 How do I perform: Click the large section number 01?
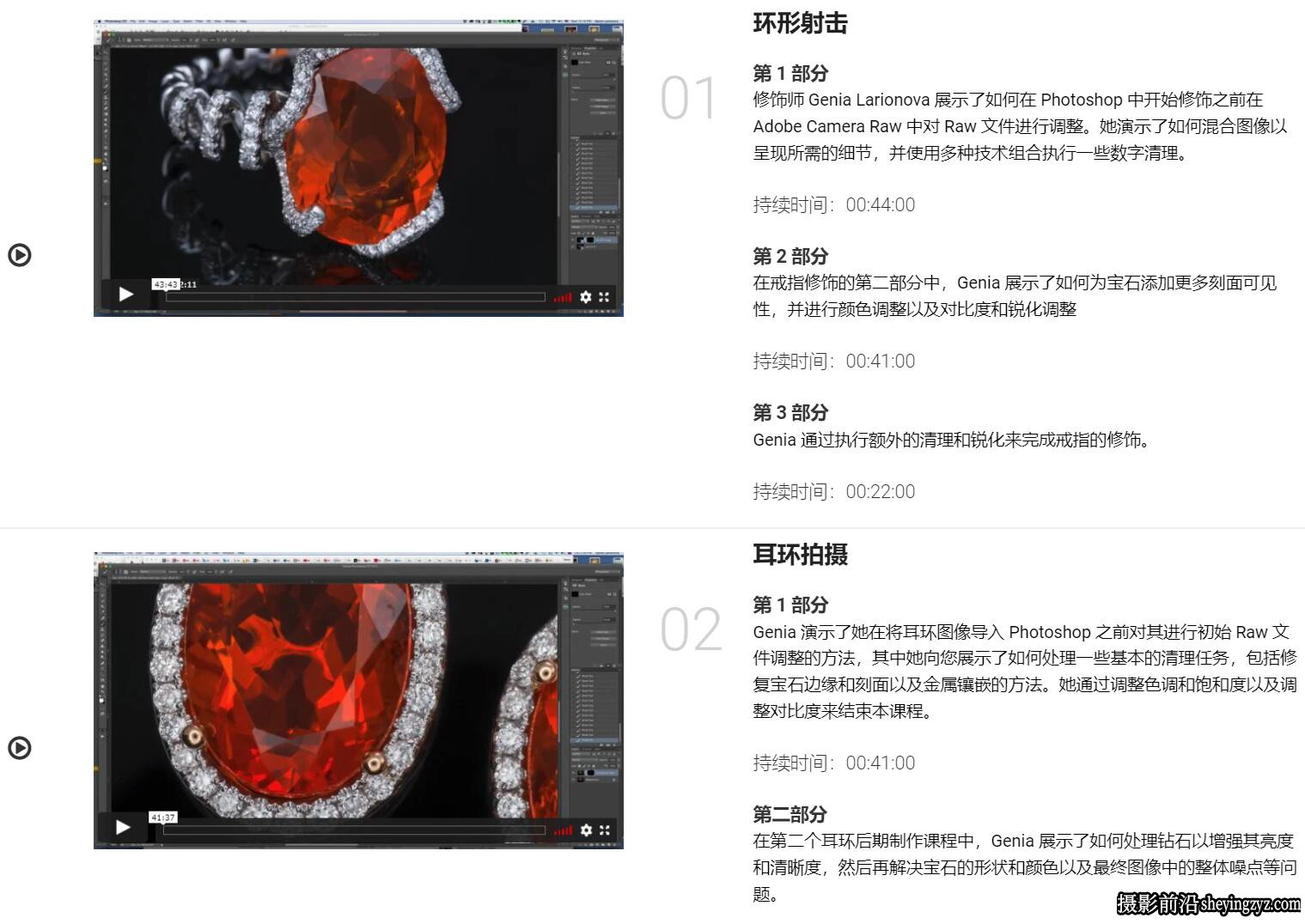688,99
